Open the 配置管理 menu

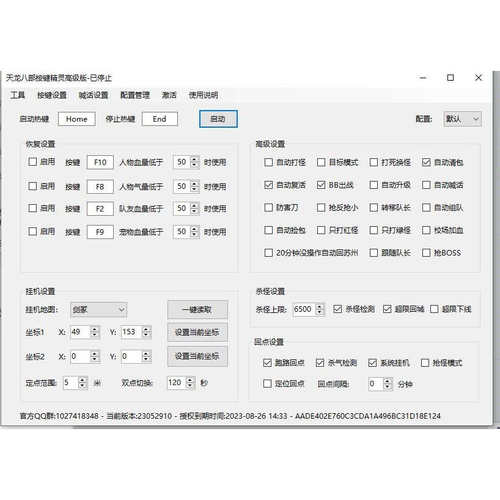click(x=135, y=95)
